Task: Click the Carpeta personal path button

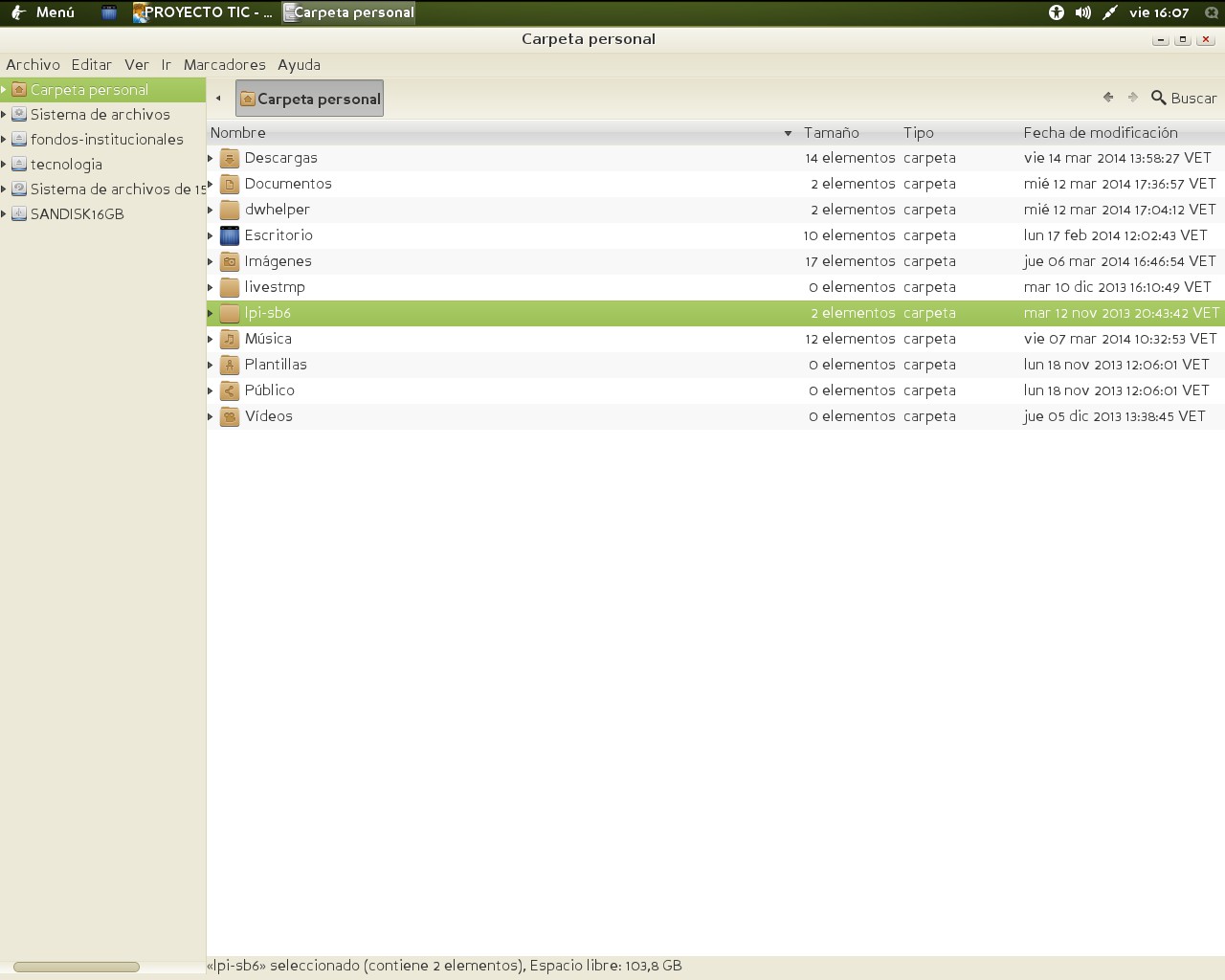Action: point(310,99)
